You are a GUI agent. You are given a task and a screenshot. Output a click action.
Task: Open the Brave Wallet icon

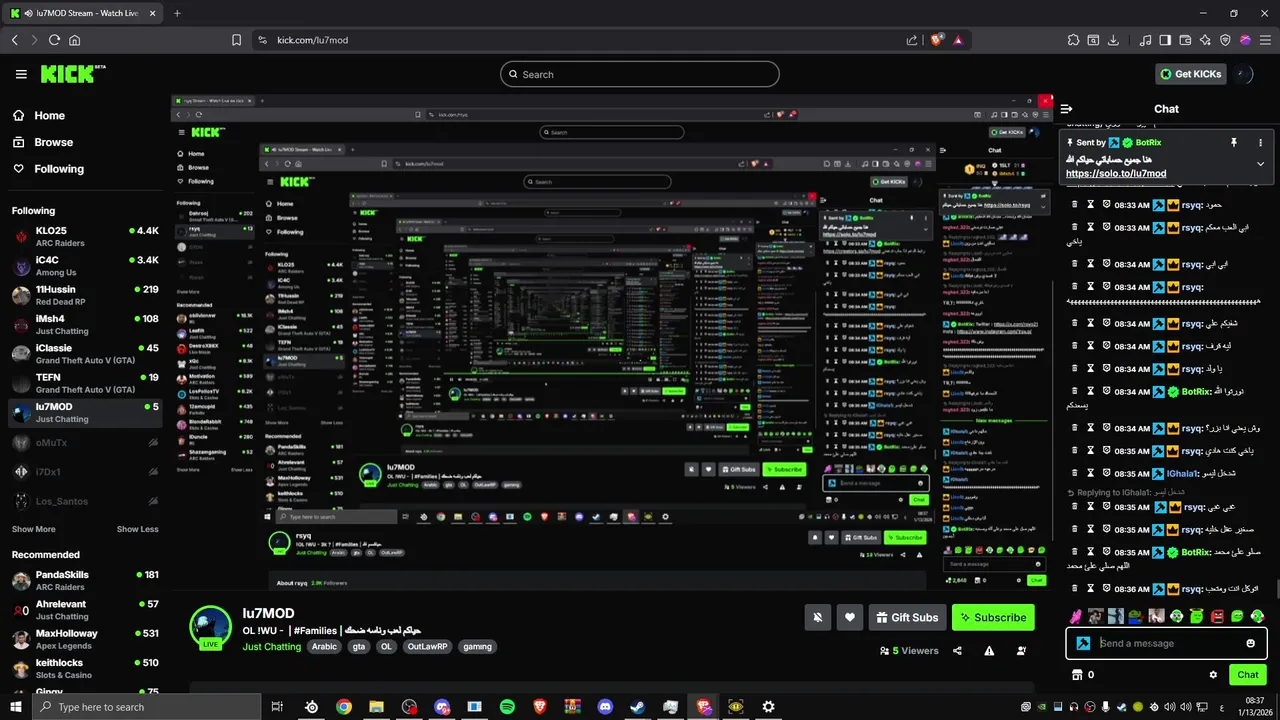point(1186,40)
